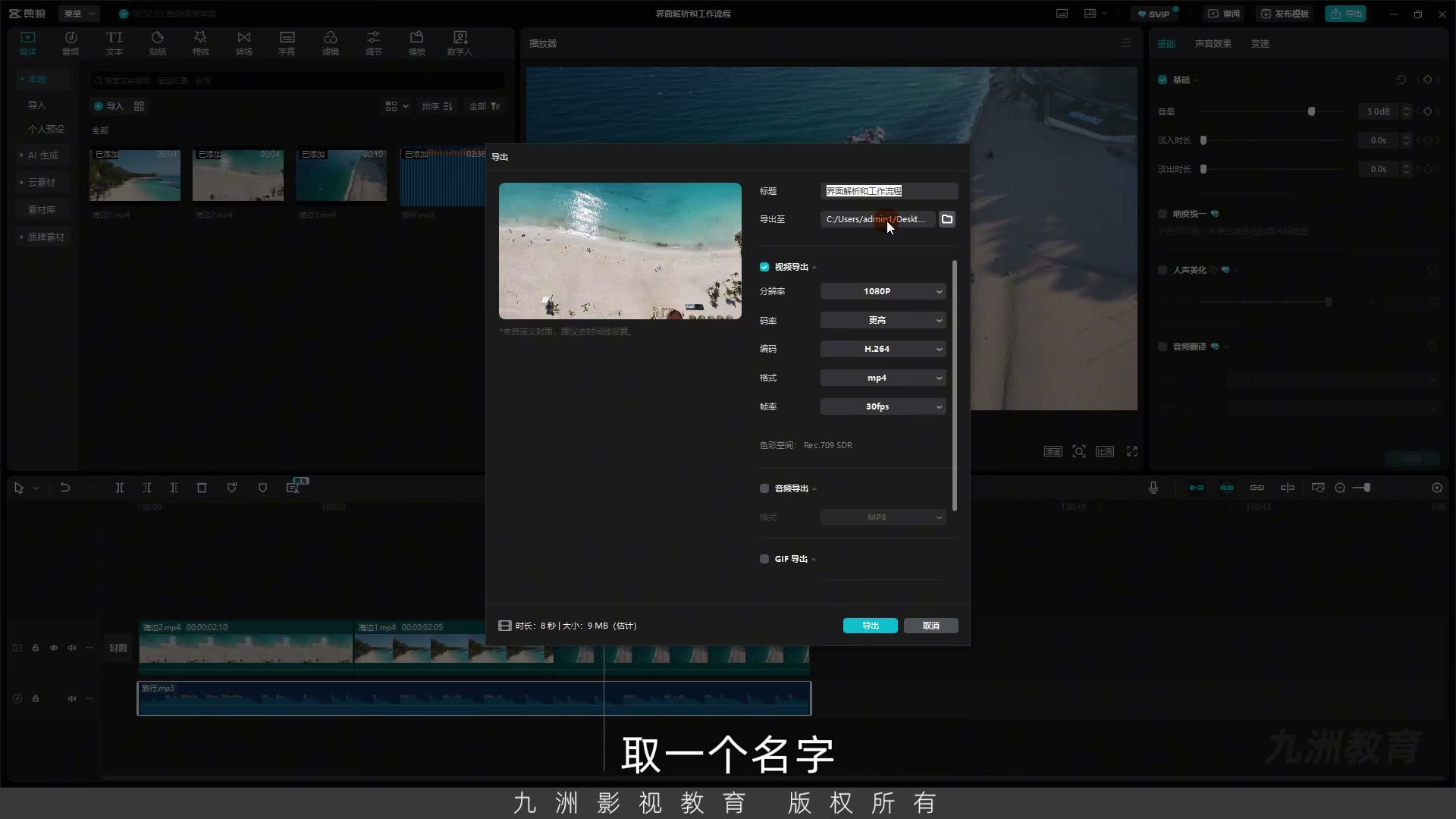Open the 编码 H.264 dropdown
1456x819 pixels.
point(883,349)
